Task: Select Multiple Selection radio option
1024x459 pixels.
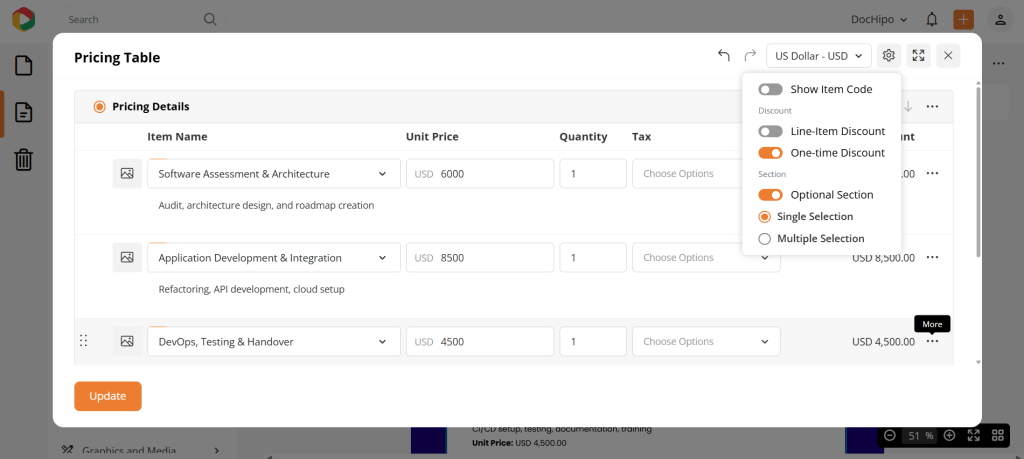Action: 764,238
